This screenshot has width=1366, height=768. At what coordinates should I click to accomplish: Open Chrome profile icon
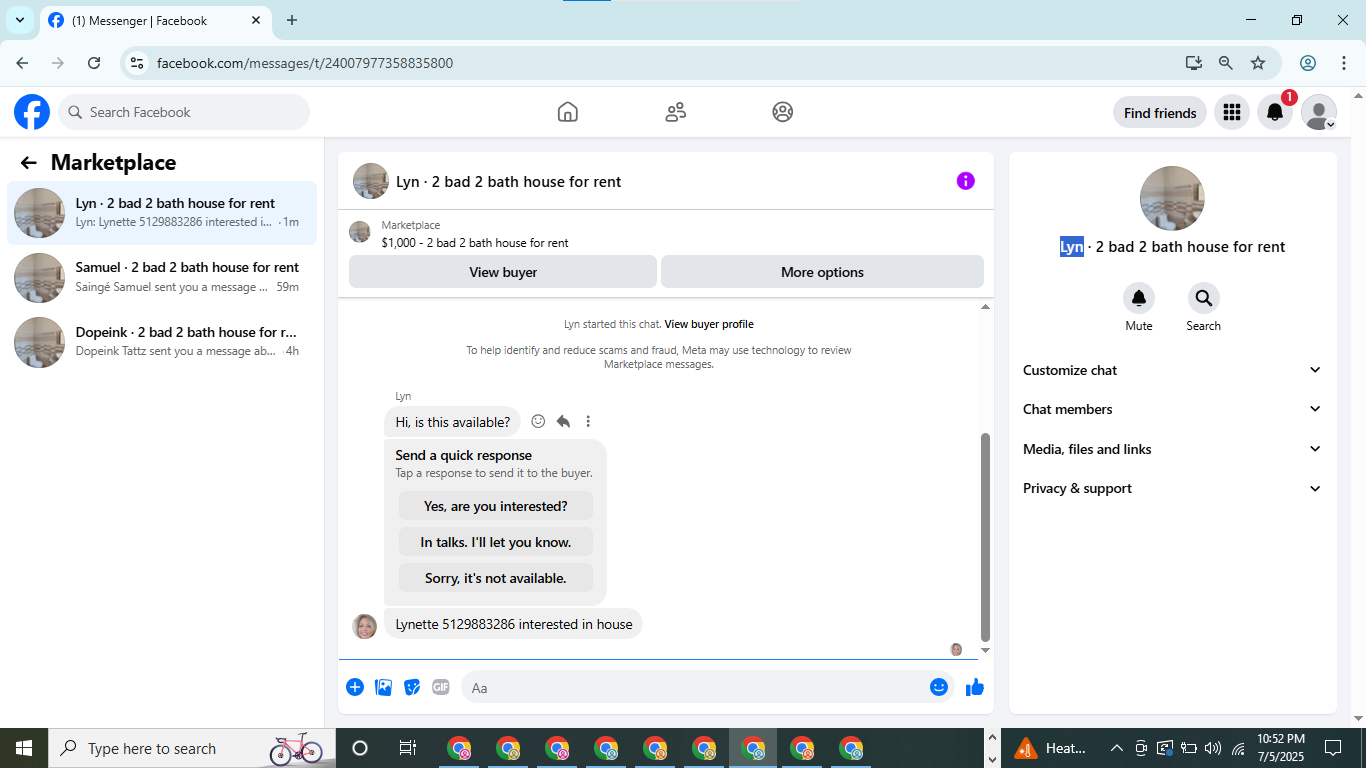pos(1308,63)
